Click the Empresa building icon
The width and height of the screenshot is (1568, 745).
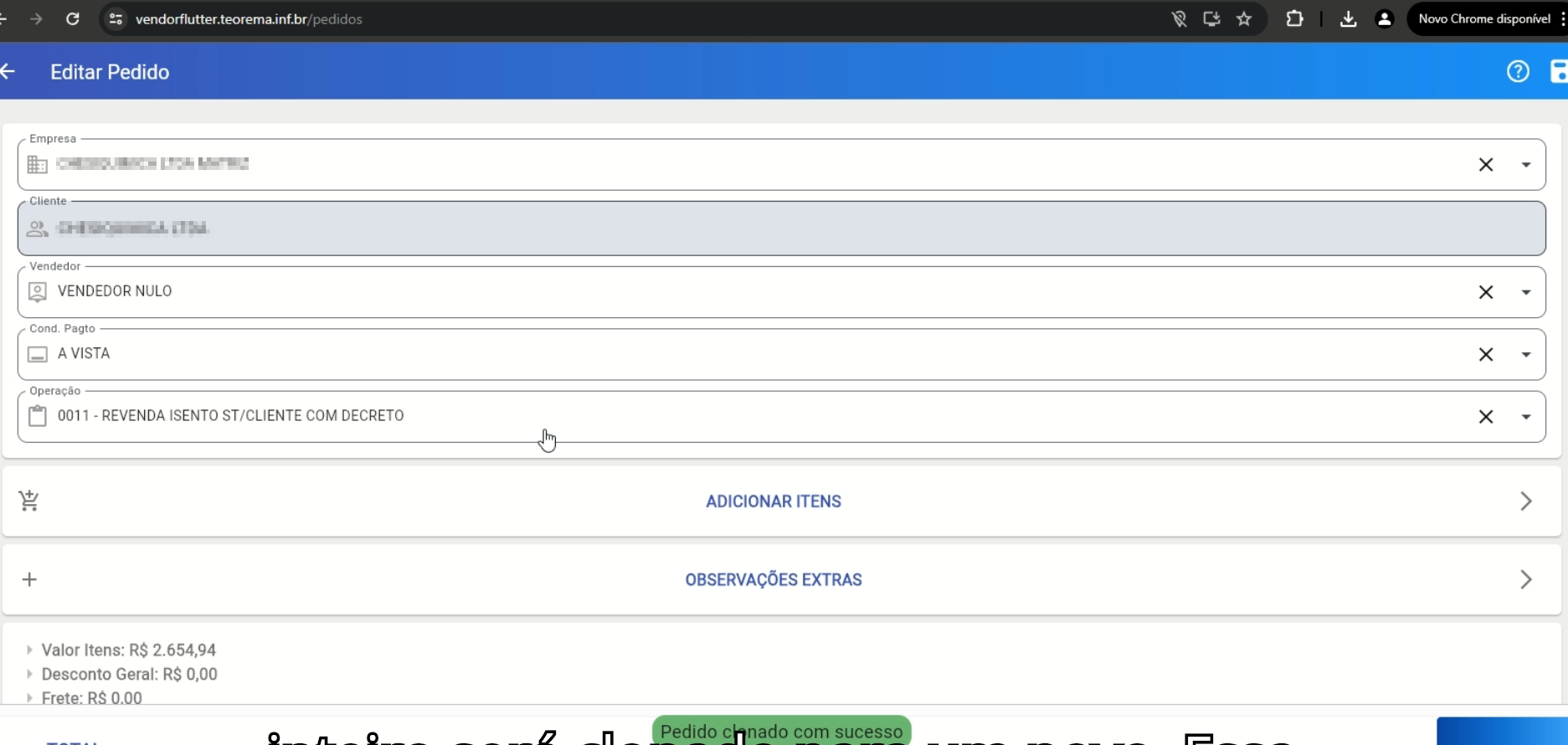(37, 165)
